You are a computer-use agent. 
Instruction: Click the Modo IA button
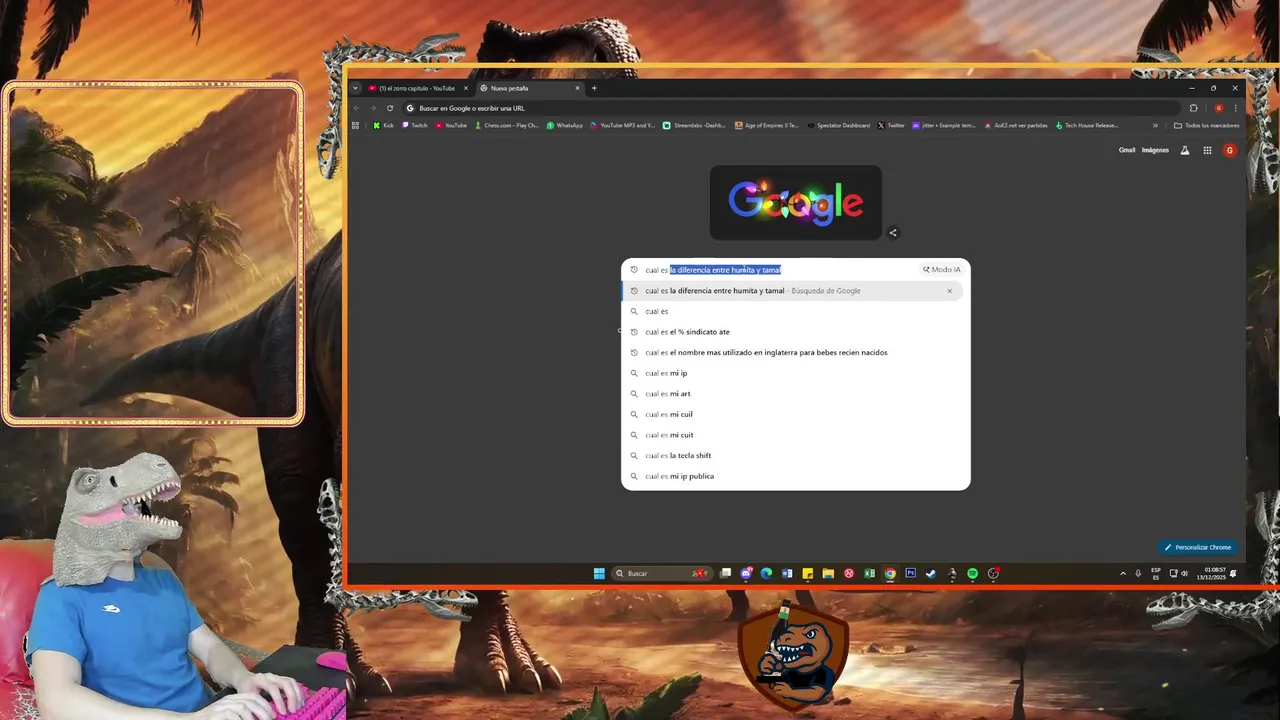click(941, 270)
